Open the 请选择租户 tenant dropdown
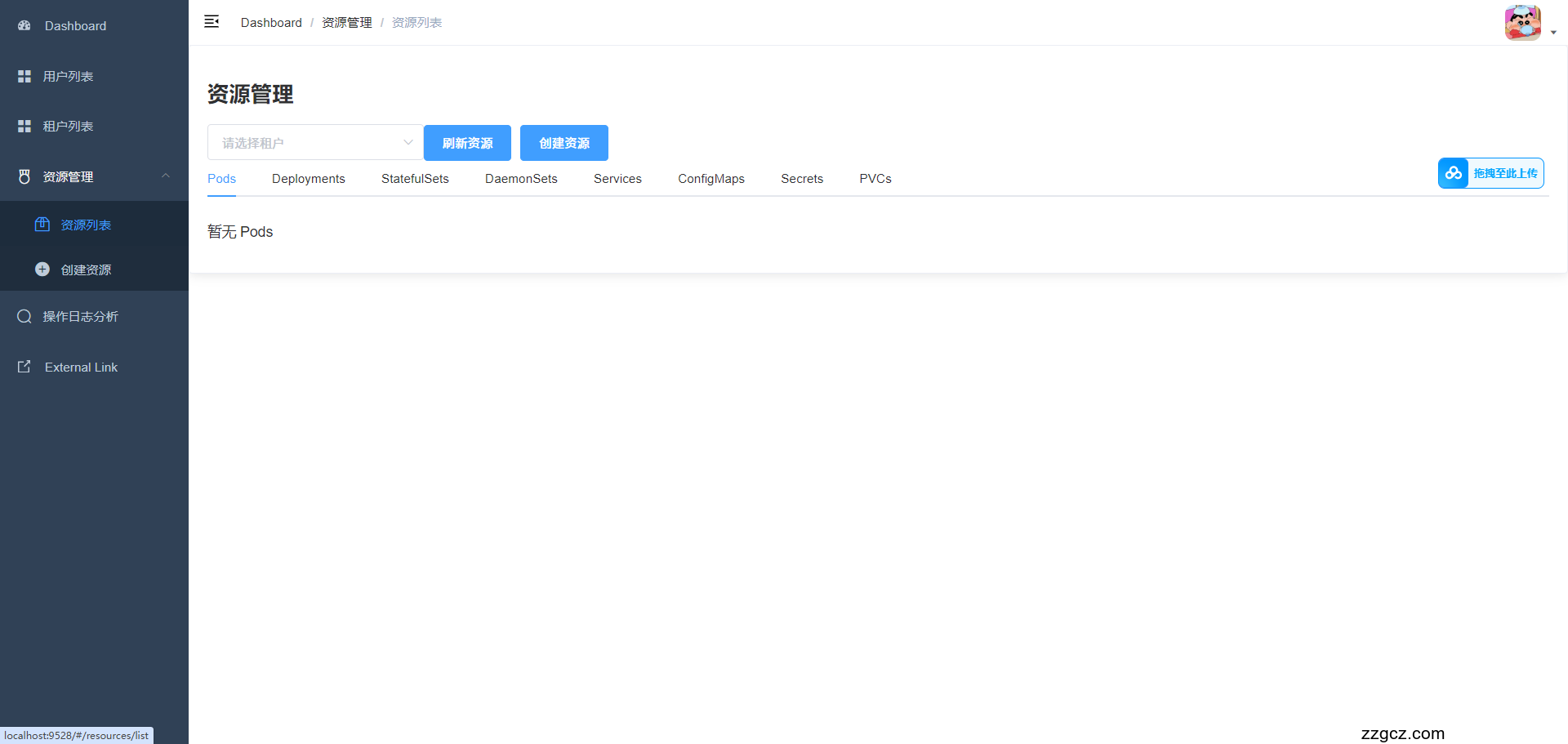This screenshot has width=1568, height=744. [315, 142]
